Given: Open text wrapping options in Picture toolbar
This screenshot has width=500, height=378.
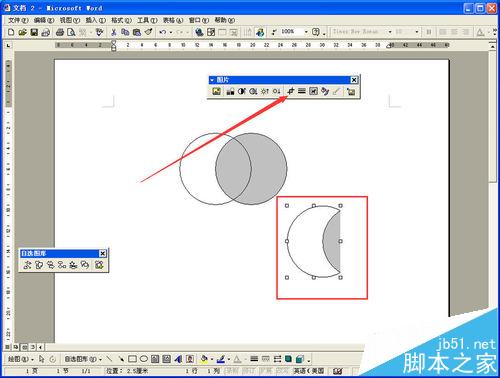Looking at the screenshot, I should (x=313, y=91).
